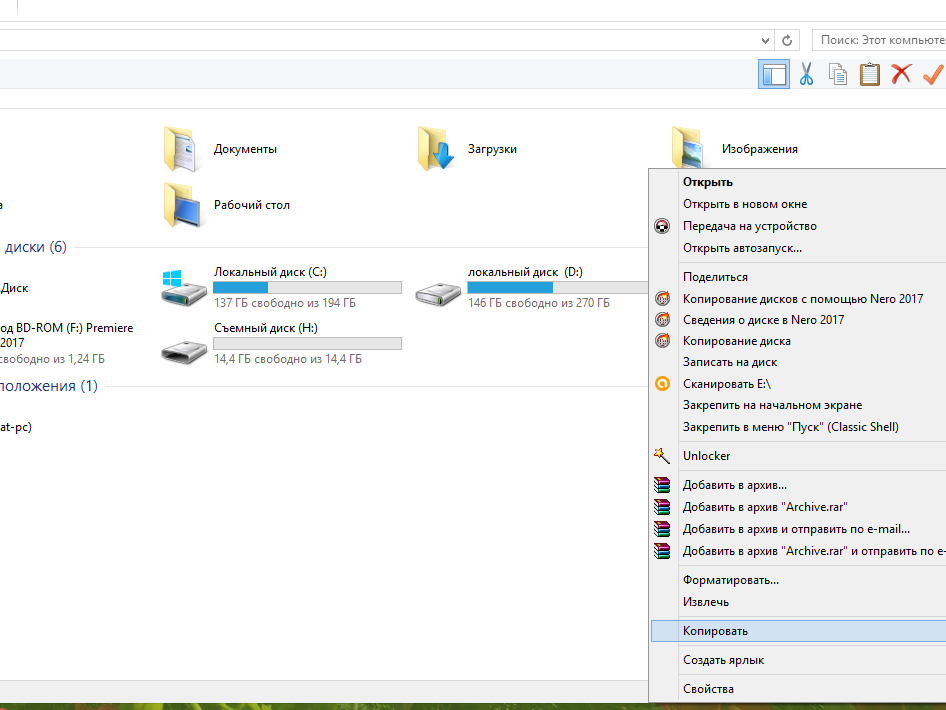The height and width of the screenshot is (710, 946).
Task: Collapse the положения (1) group header
Action: tap(48, 386)
